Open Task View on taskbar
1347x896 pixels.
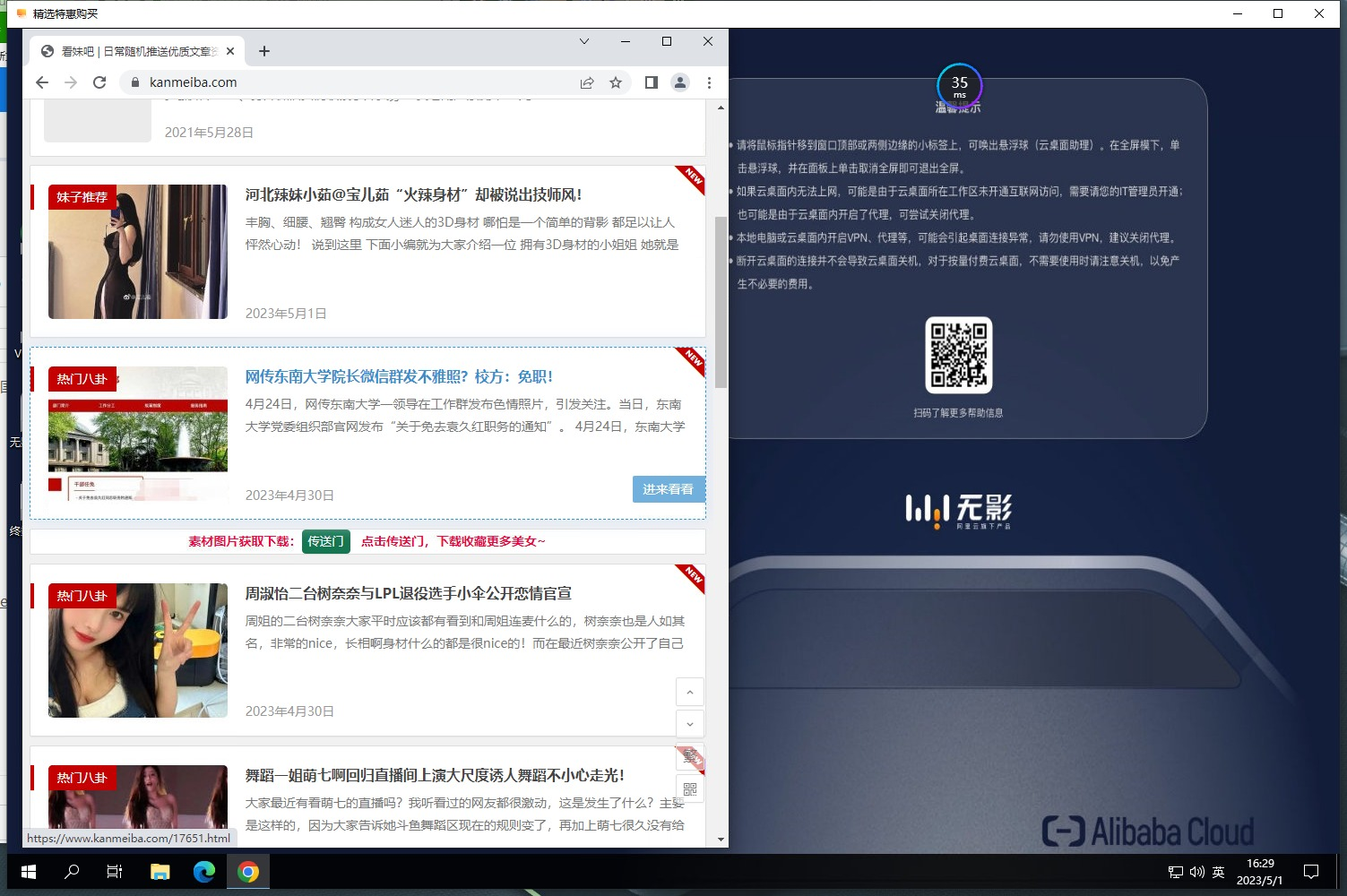[x=115, y=872]
